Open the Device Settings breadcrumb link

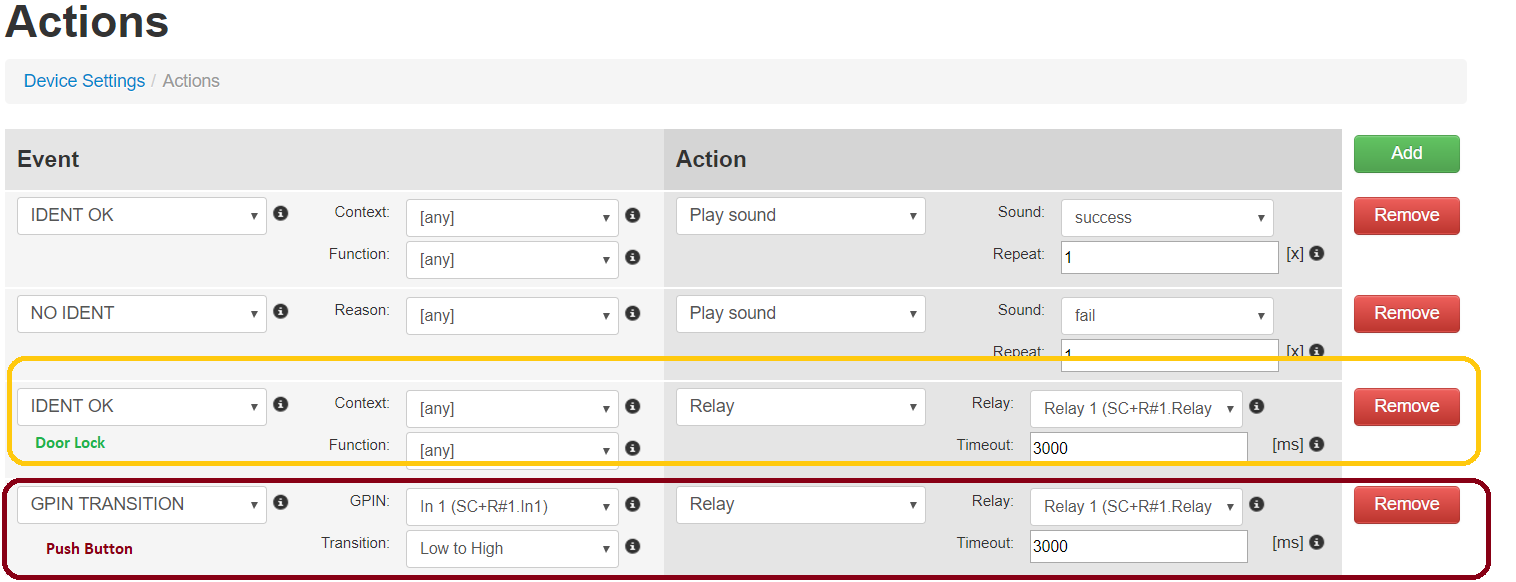pos(84,81)
